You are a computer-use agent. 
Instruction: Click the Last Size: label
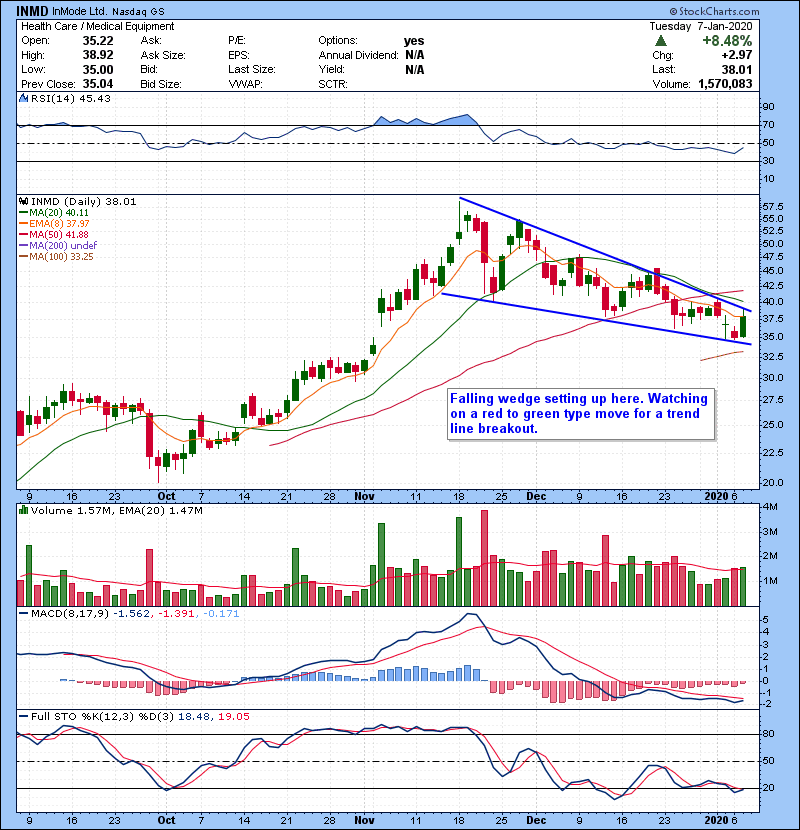pos(252,69)
